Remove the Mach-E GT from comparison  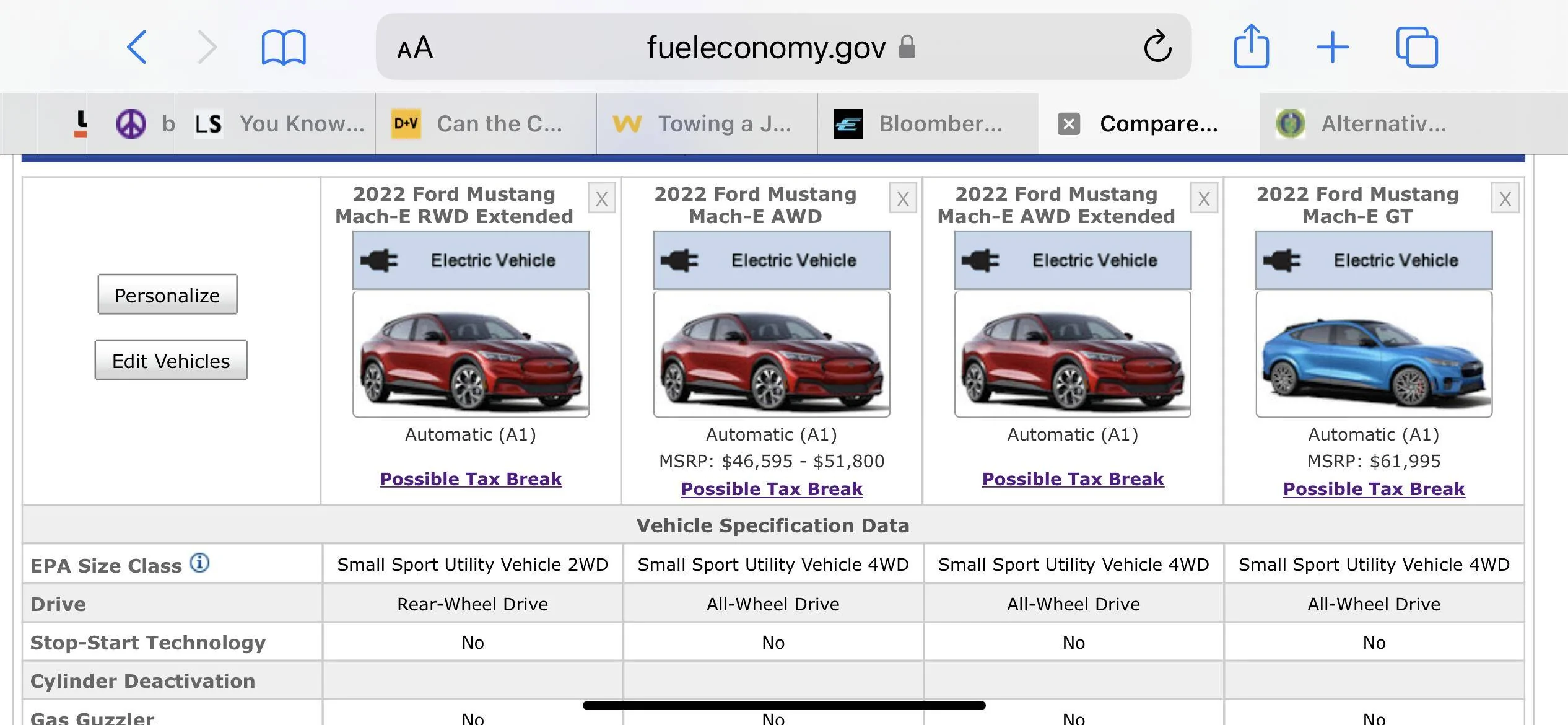coord(1505,198)
